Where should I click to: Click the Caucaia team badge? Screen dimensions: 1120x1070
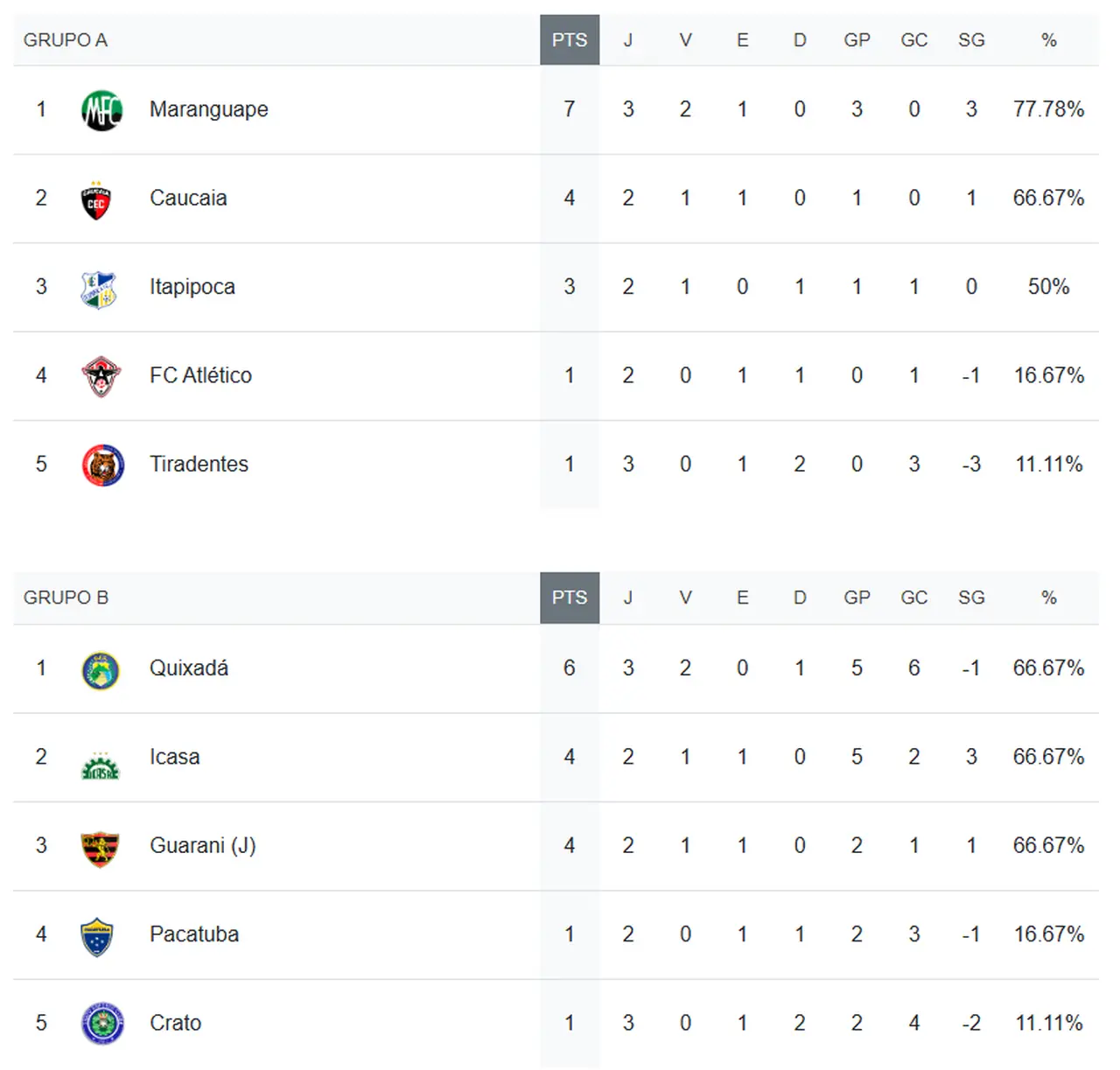click(x=96, y=200)
